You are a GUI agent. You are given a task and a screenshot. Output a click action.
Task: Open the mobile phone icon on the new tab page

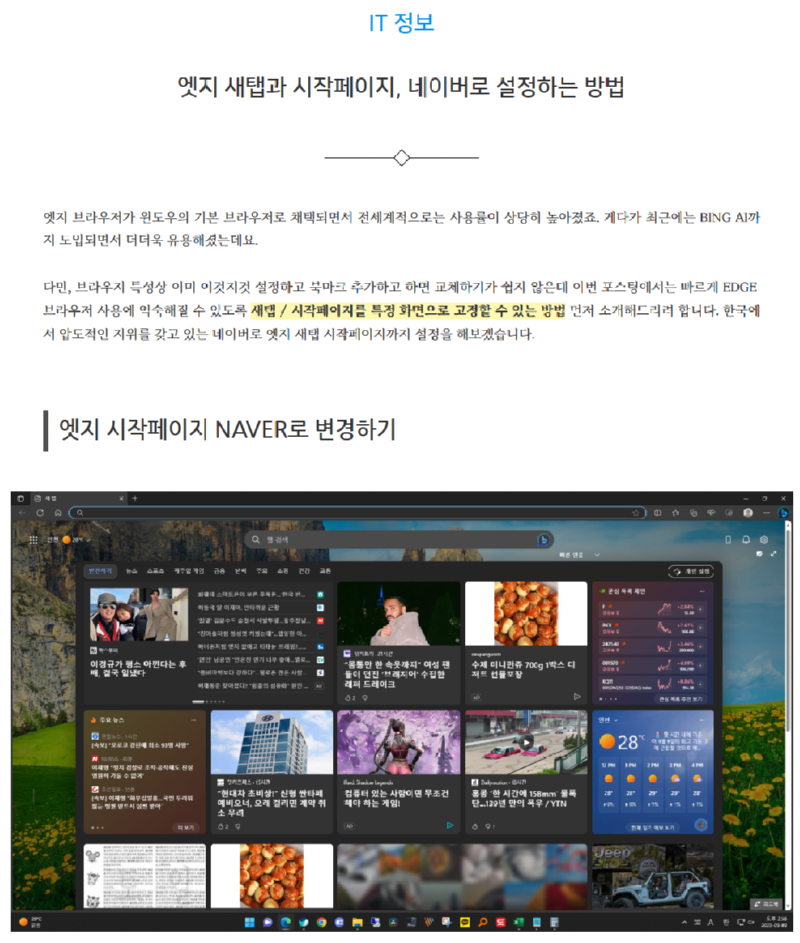tap(728, 540)
